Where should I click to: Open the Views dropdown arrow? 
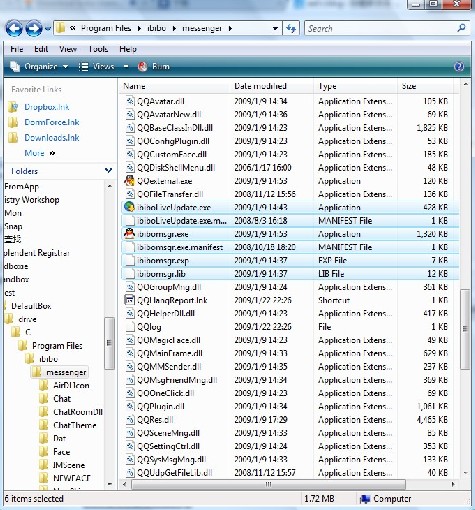pyautogui.click(x=126, y=67)
